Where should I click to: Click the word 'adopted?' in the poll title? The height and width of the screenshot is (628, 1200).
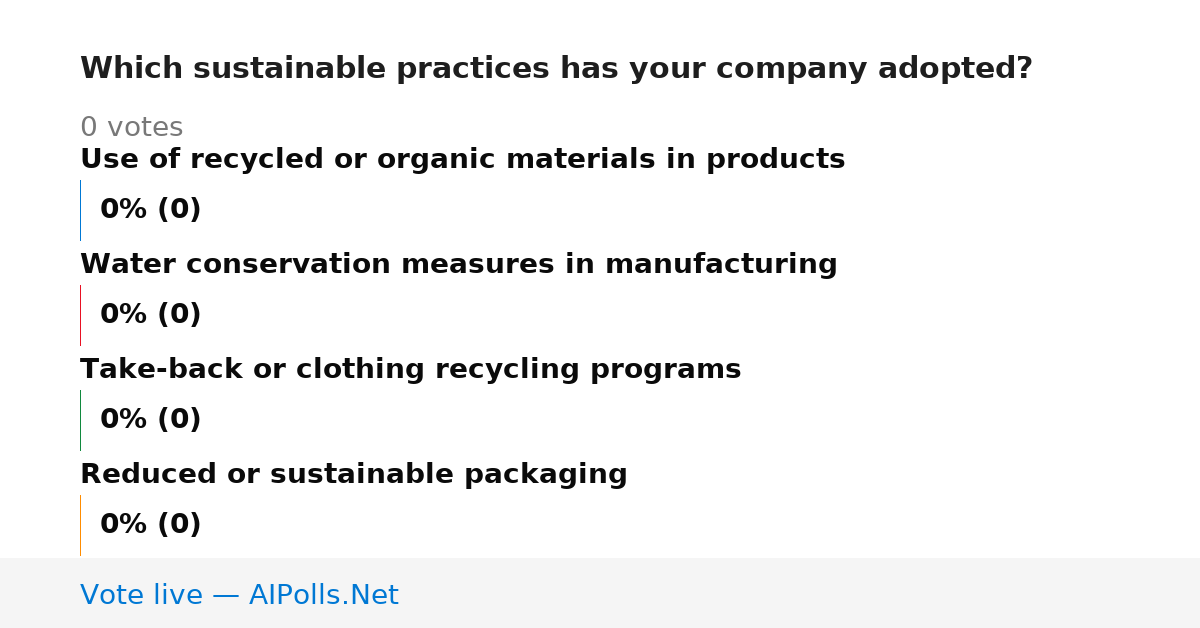click(x=955, y=69)
